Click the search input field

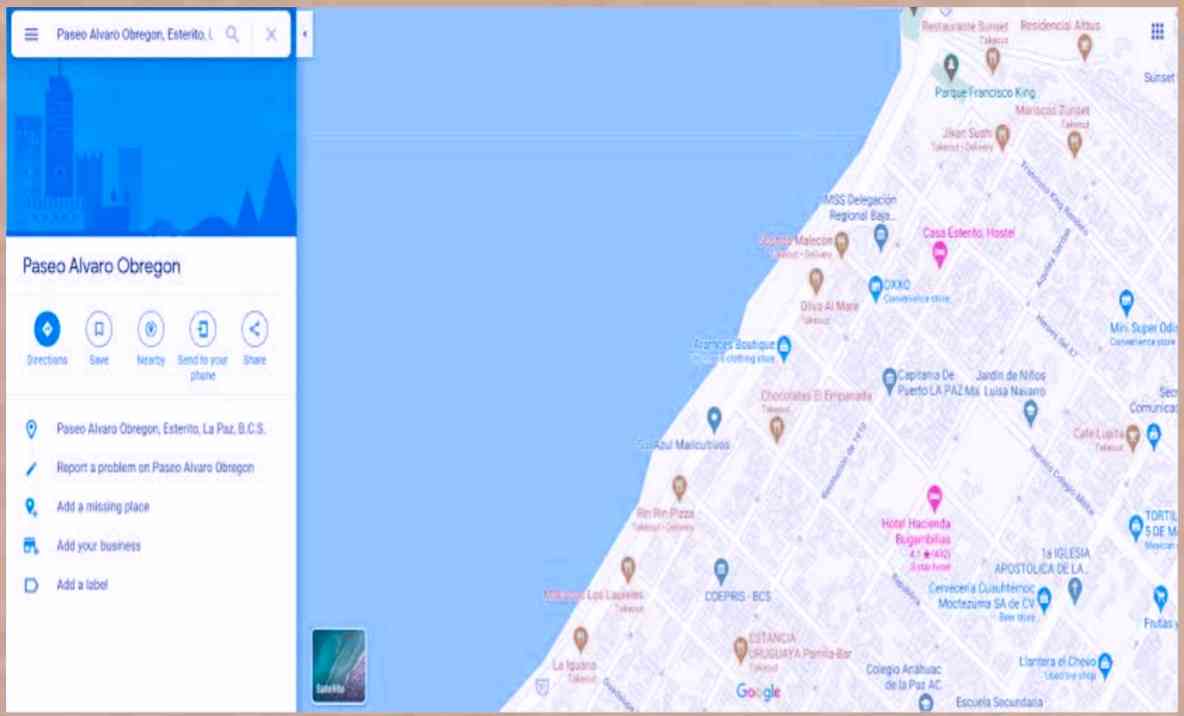pos(134,34)
